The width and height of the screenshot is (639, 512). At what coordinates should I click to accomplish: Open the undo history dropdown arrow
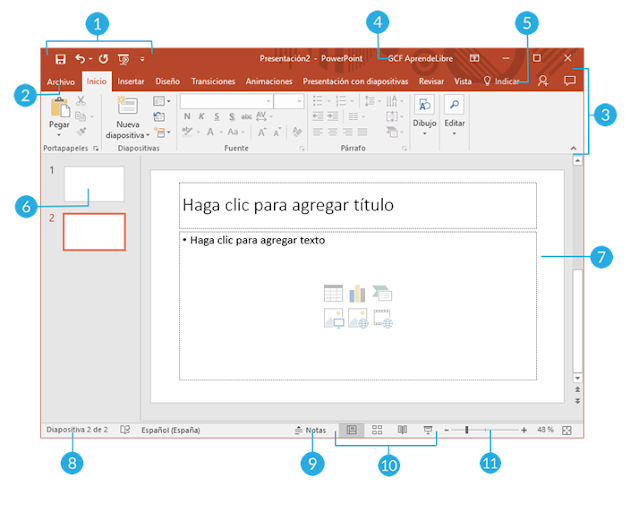point(90,59)
